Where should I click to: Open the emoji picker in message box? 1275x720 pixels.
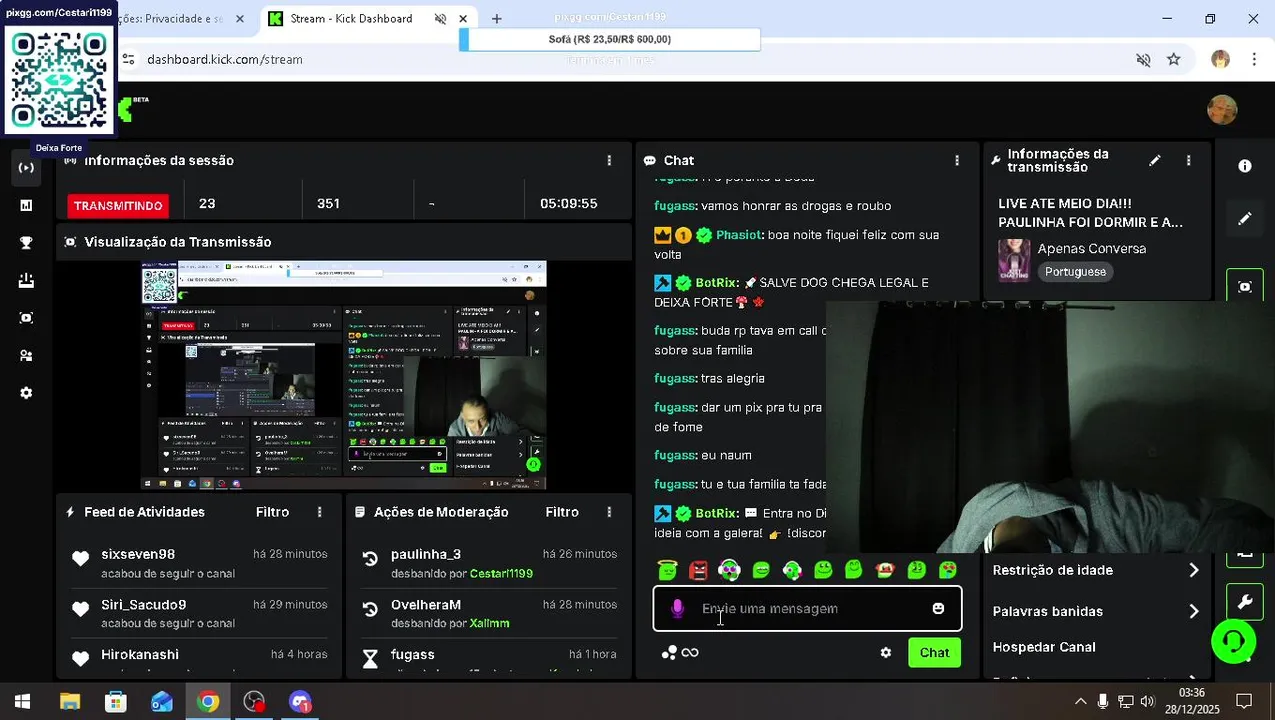click(938, 608)
